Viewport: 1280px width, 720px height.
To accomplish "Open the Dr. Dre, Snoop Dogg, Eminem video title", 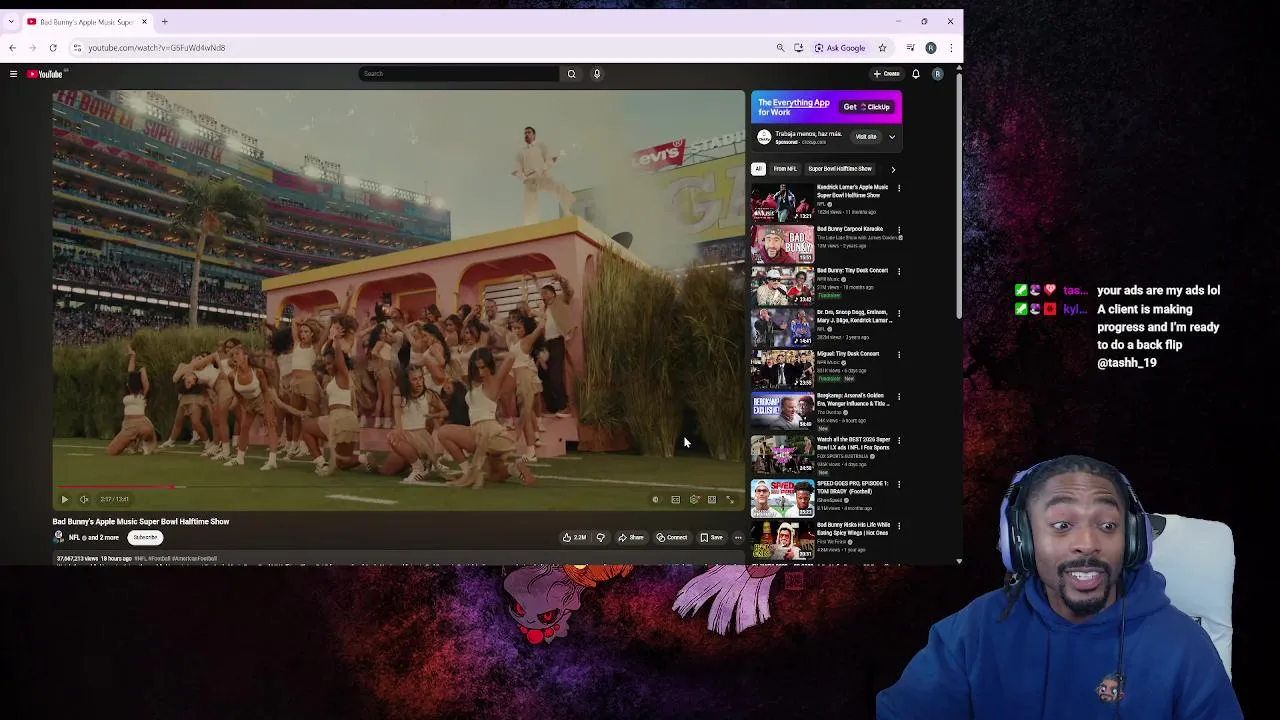I will [854, 316].
